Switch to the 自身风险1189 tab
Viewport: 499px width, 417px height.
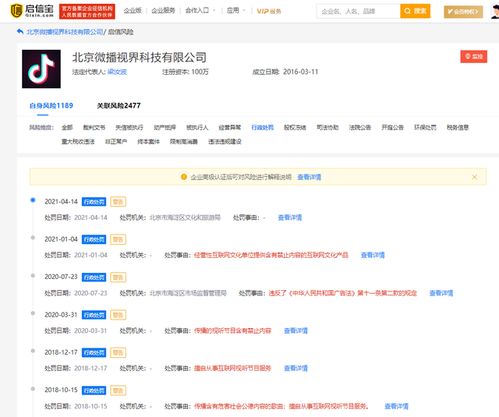point(51,106)
